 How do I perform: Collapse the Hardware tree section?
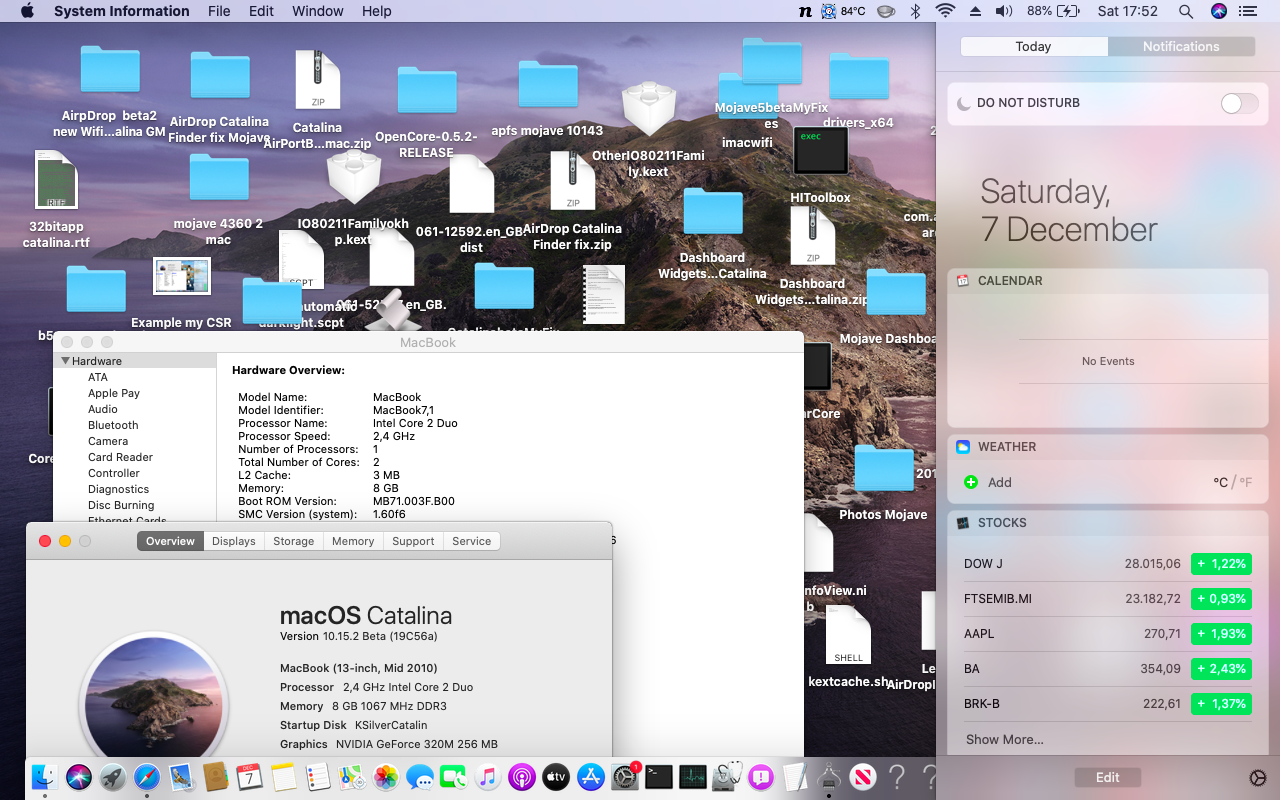66,361
